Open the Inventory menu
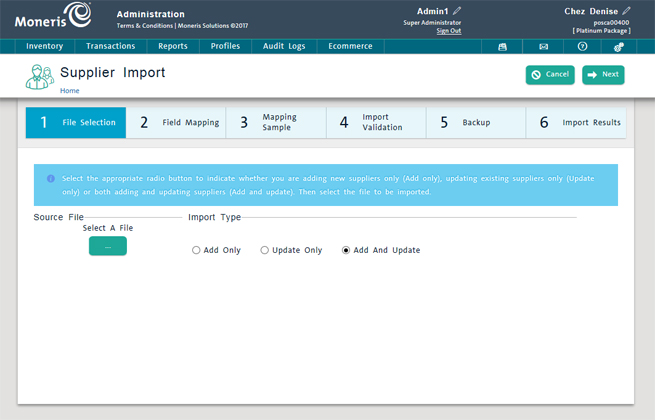The image size is (655, 420). coord(45,46)
